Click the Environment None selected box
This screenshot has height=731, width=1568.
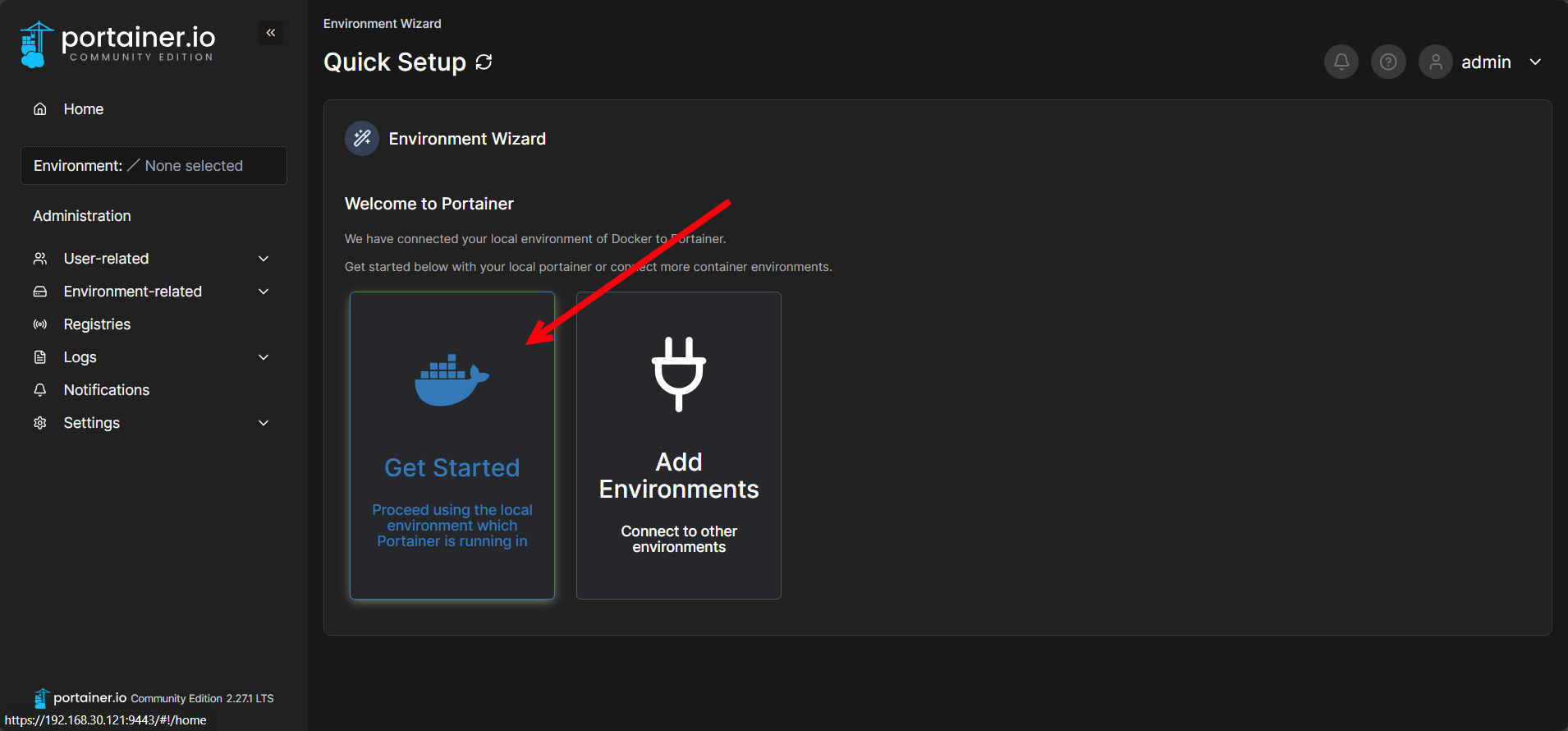(154, 166)
